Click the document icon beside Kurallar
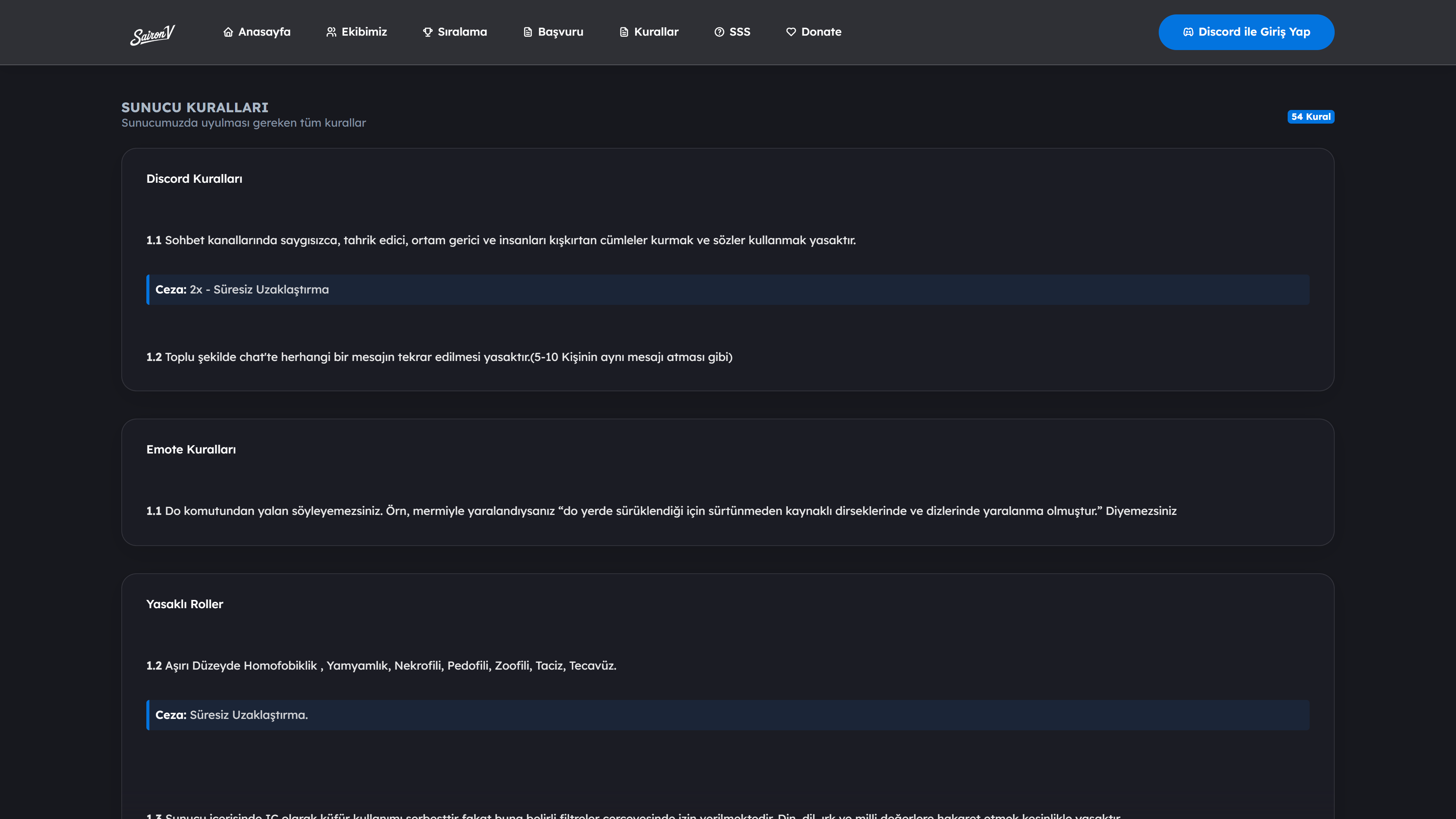The height and width of the screenshot is (819, 1456). pos(624,32)
